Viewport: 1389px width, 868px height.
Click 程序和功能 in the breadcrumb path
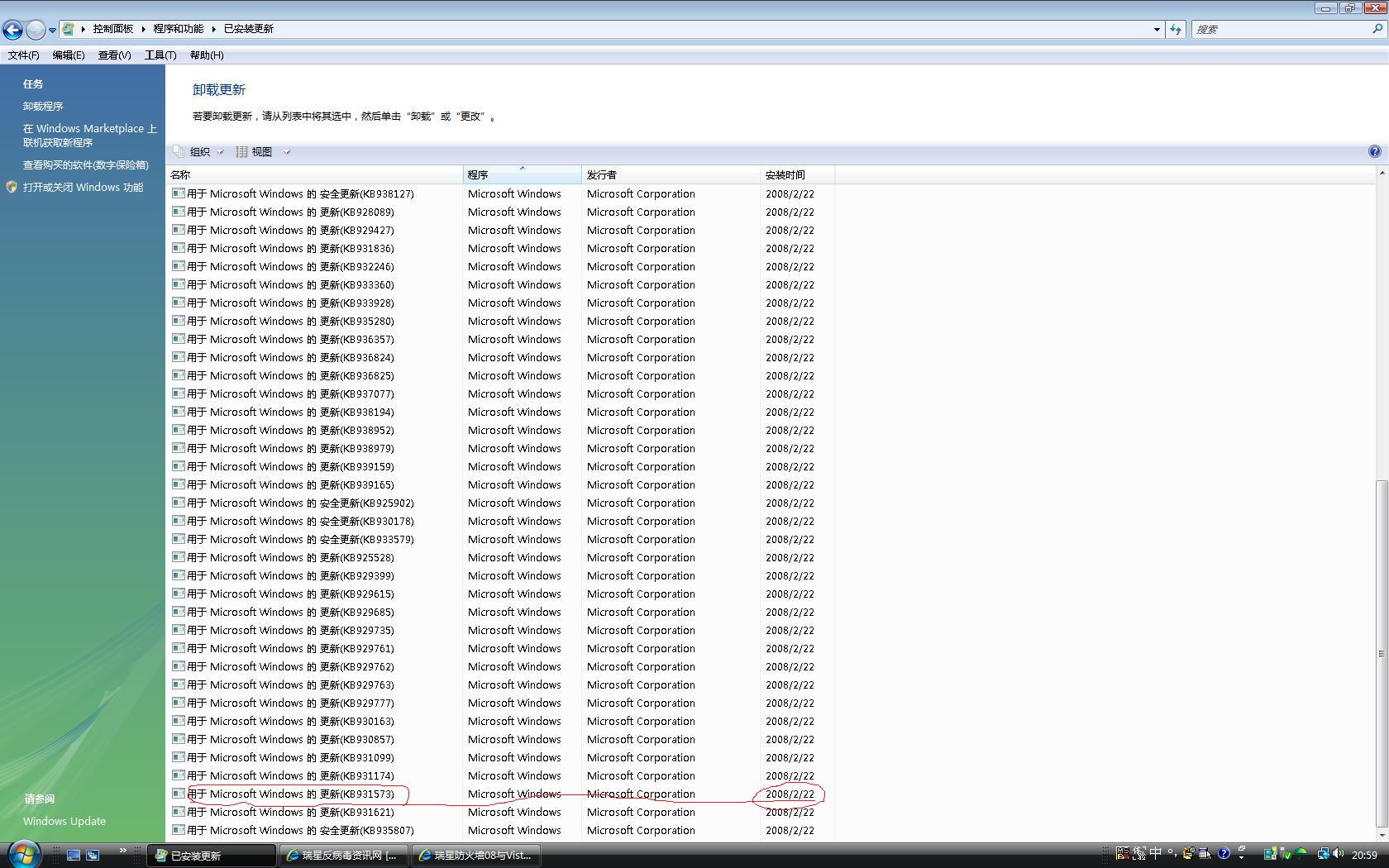tap(178, 29)
